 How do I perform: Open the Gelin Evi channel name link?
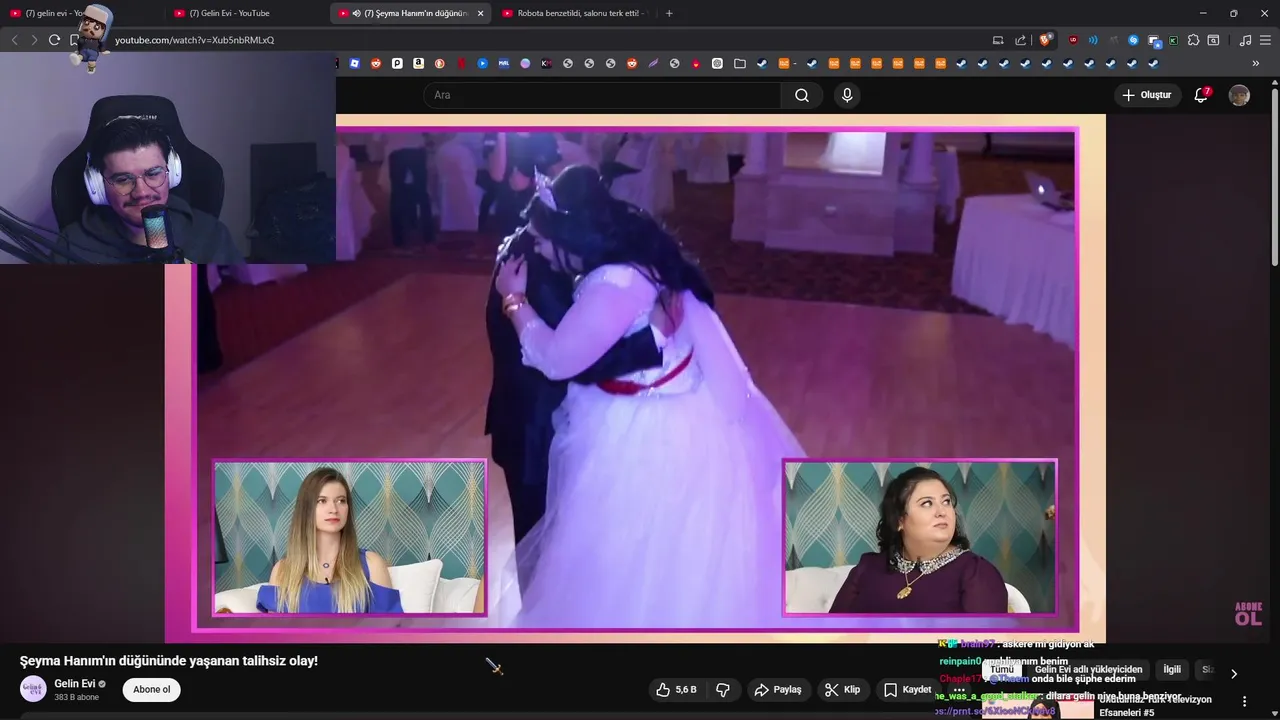(75, 683)
